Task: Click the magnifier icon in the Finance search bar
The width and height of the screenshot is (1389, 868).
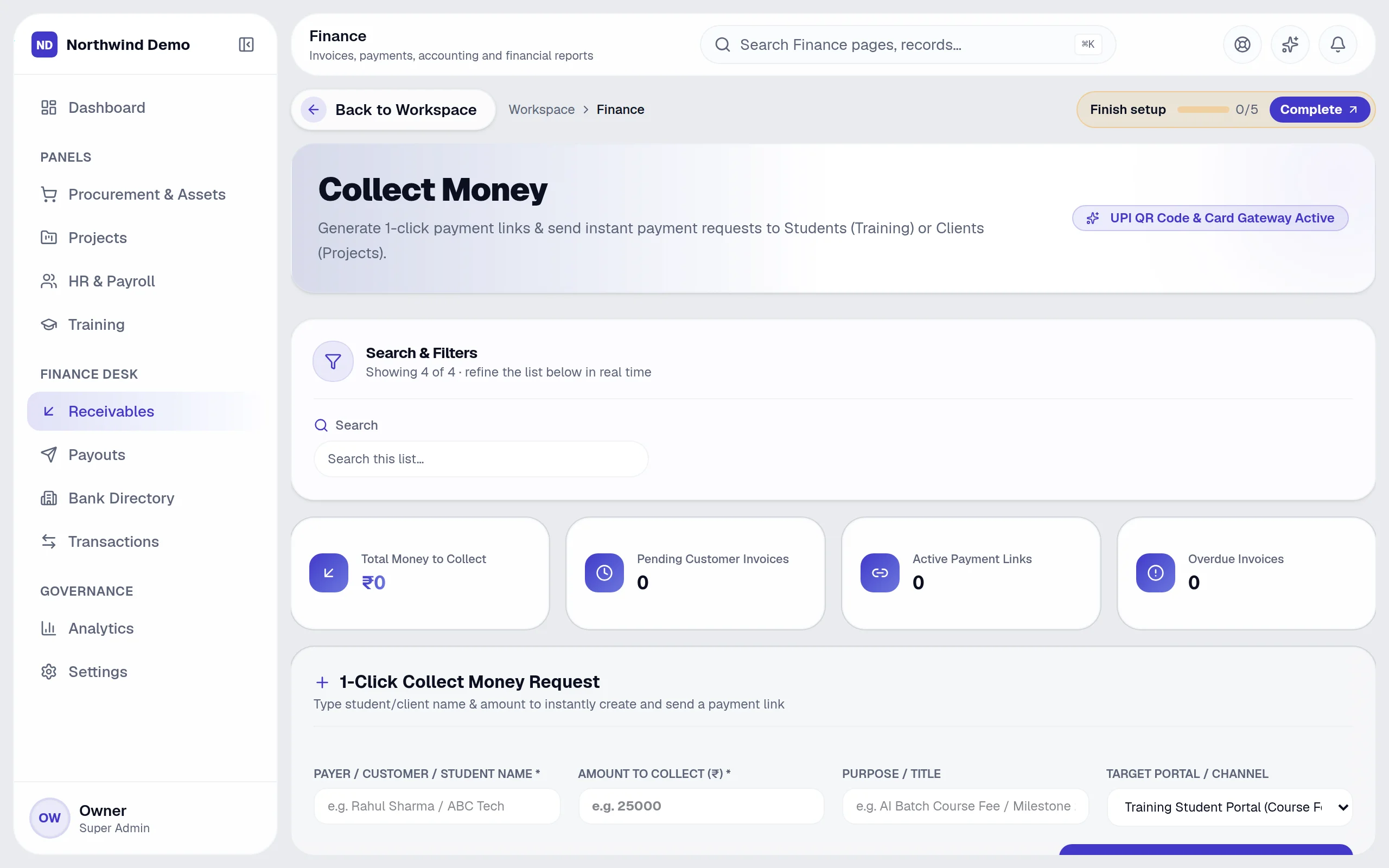Action: 723,44
